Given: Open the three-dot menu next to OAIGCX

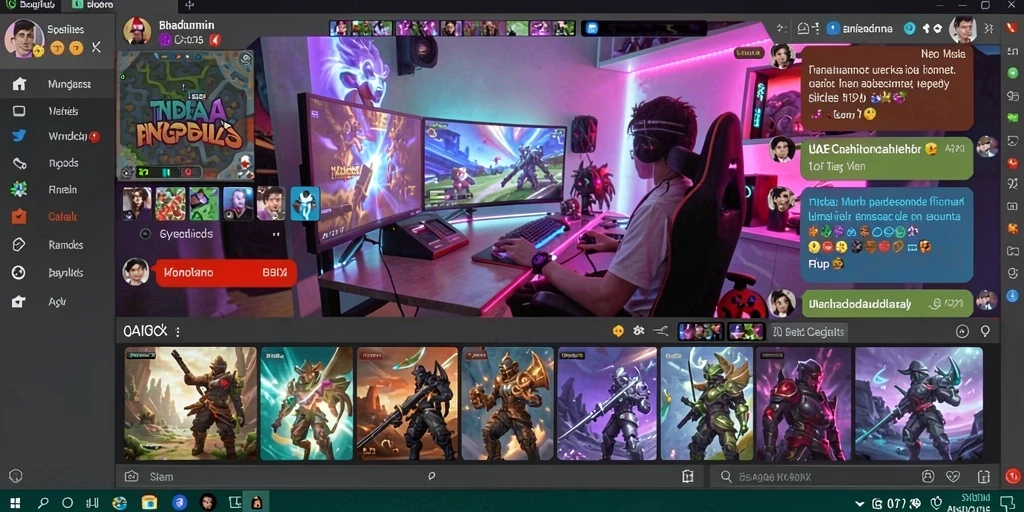Looking at the screenshot, I should point(178,332).
